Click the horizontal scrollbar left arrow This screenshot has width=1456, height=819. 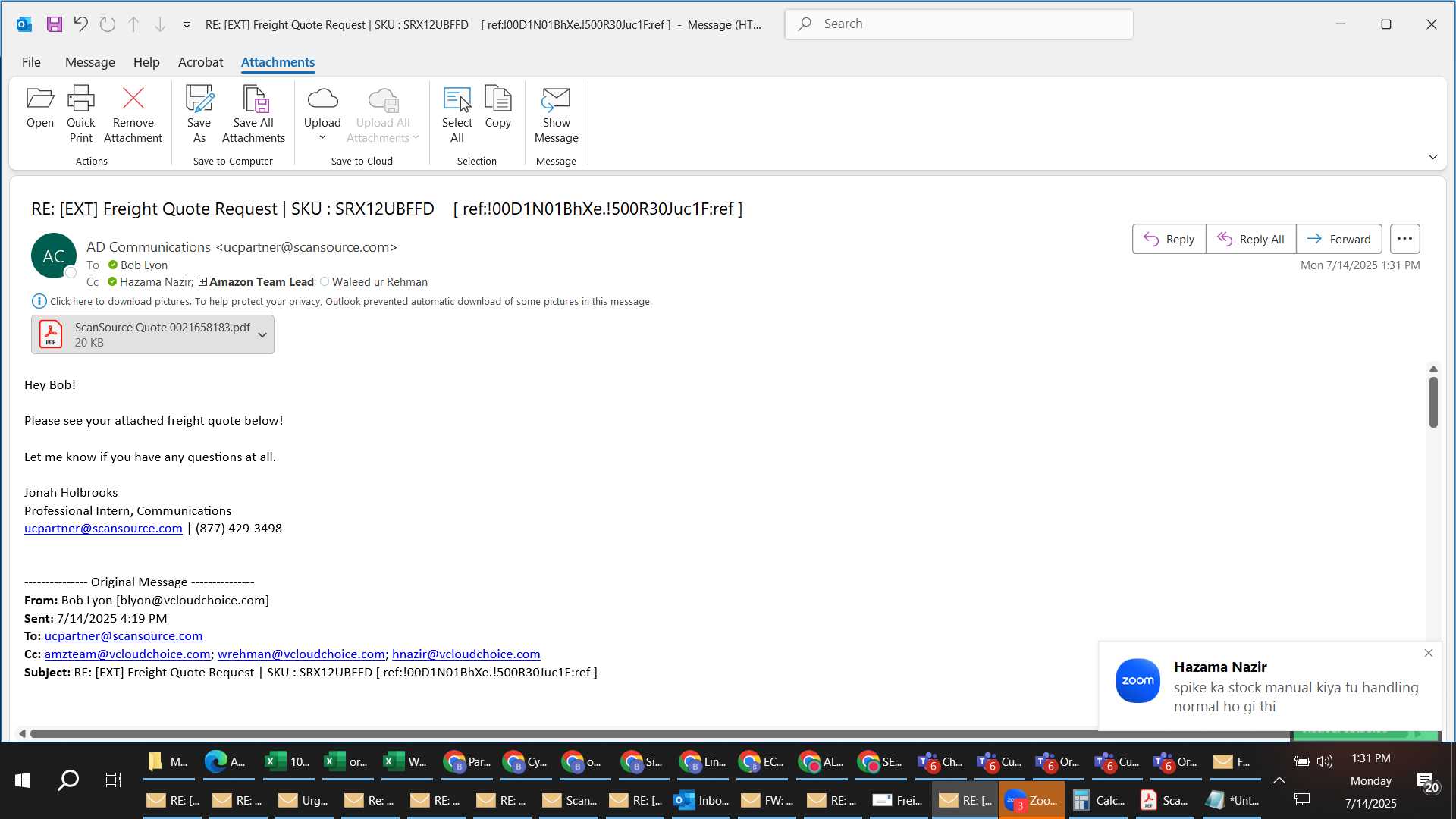pos(22,733)
